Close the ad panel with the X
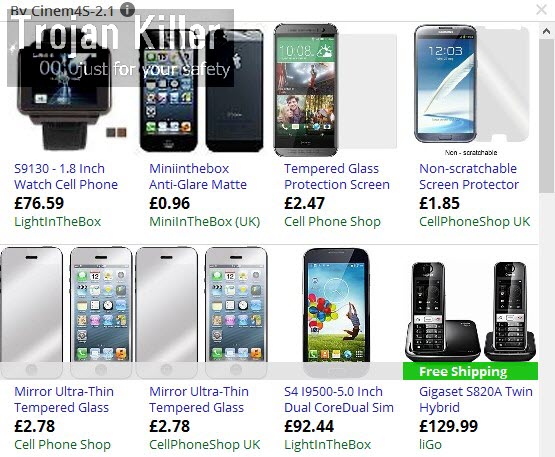The width and height of the screenshot is (555, 457). click(541, 10)
